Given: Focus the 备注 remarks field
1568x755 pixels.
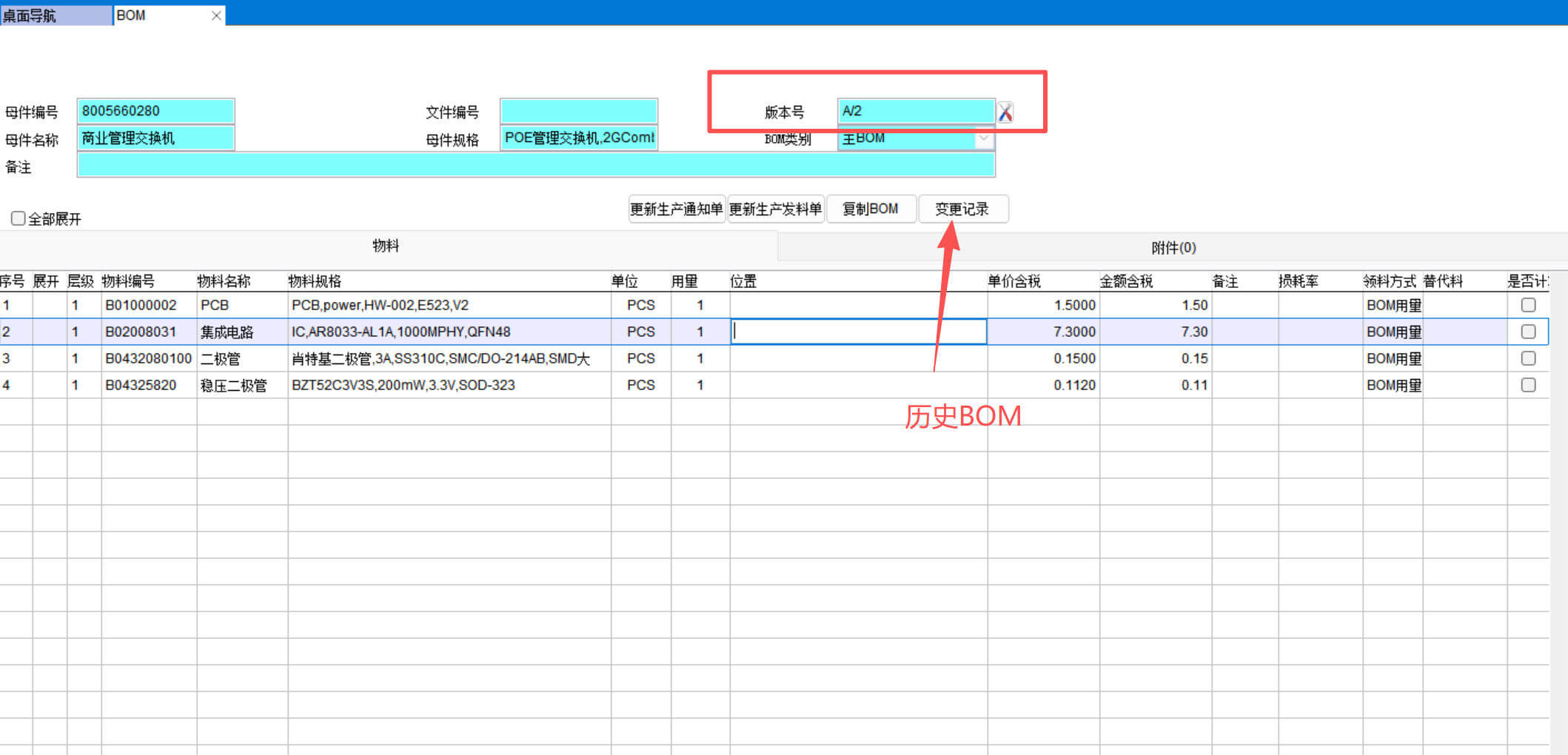Looking at the screenshot, I should (x=535, y=165).
